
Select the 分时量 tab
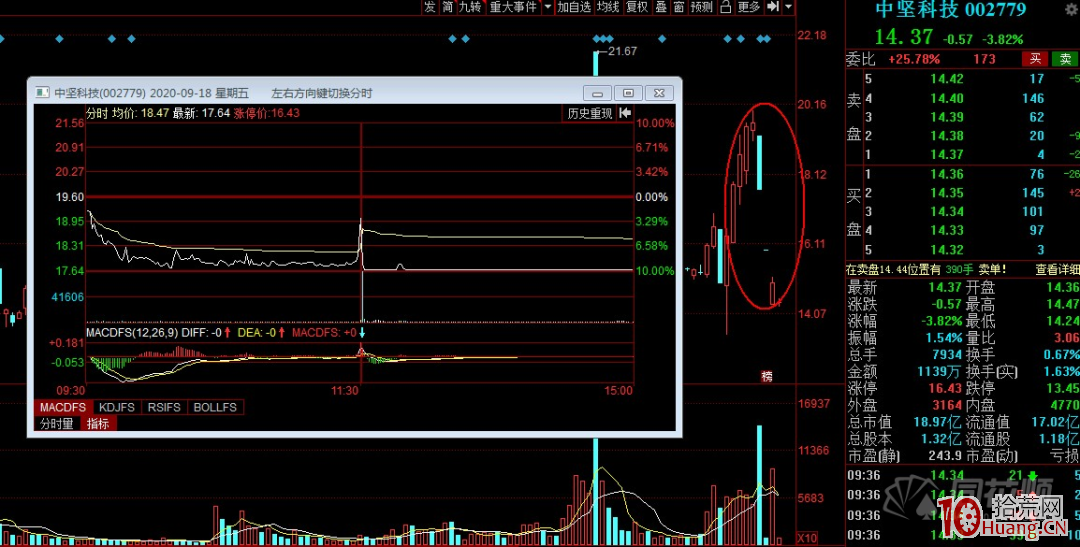pyautogui.click(x=56, y=424)
